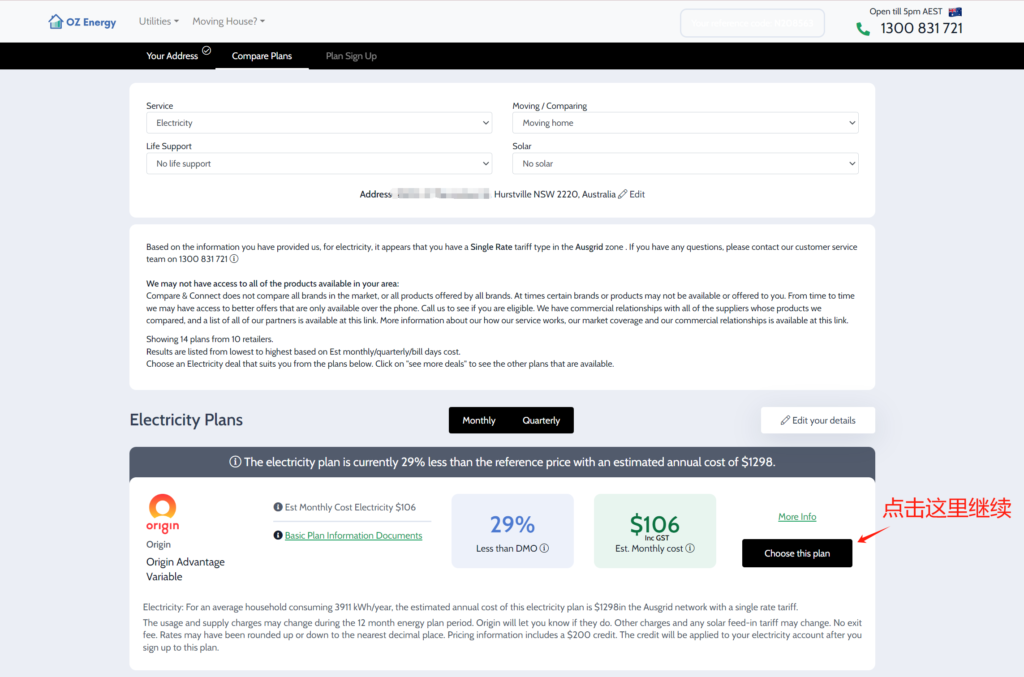Screen dimensions: 1024x677
Task: Go to the Your Address step tab
Action: 172,56
